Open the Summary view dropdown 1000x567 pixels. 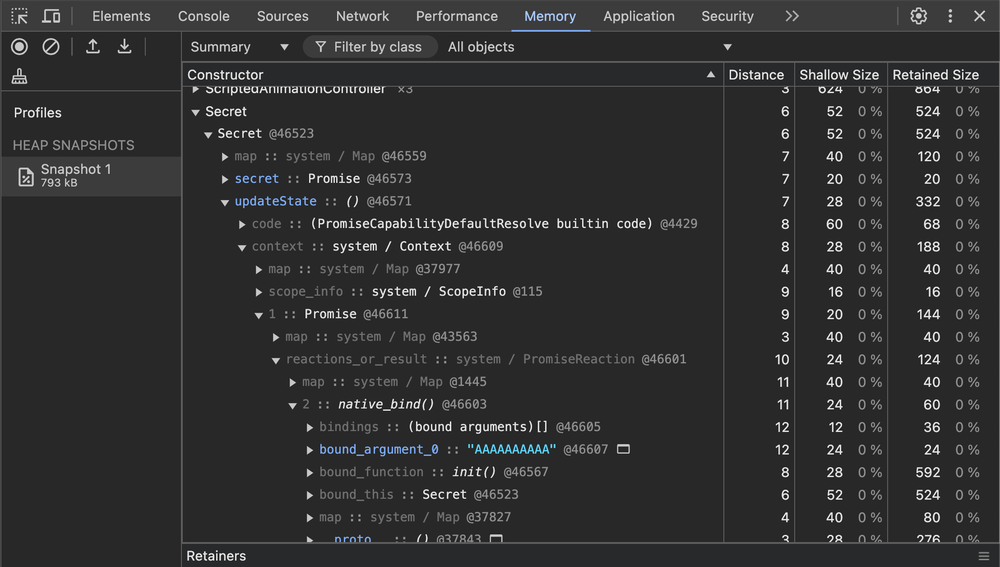click(239, 47)
